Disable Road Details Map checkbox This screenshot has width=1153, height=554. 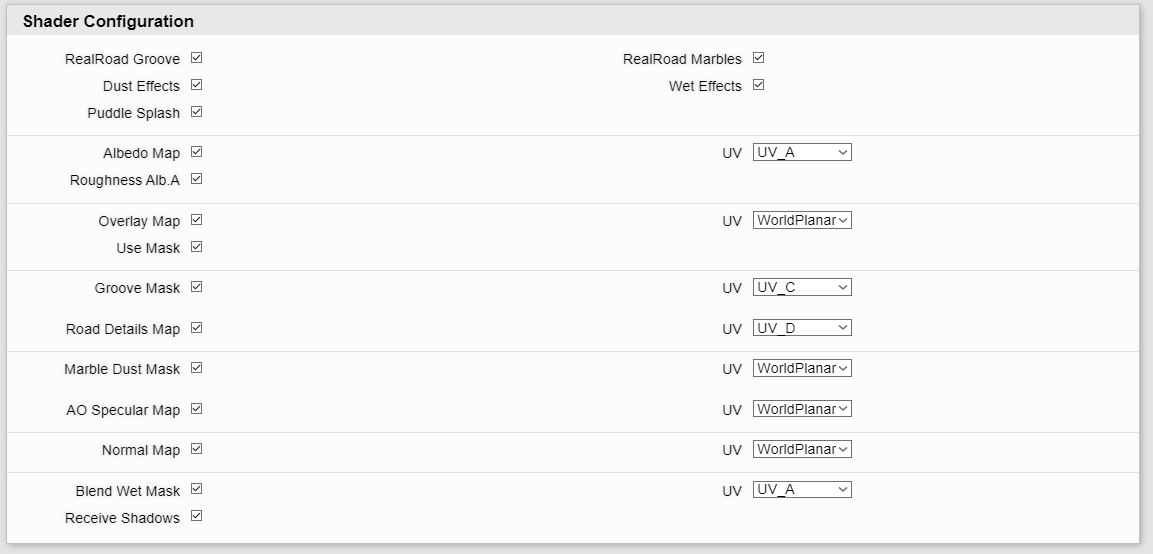196,327
